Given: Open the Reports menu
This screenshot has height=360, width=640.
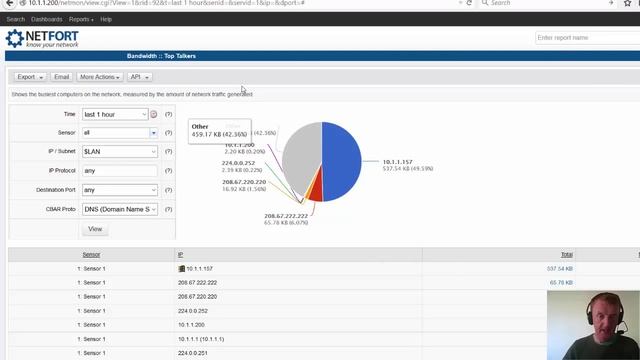Looking at the screenshot, I should [81, 19].
